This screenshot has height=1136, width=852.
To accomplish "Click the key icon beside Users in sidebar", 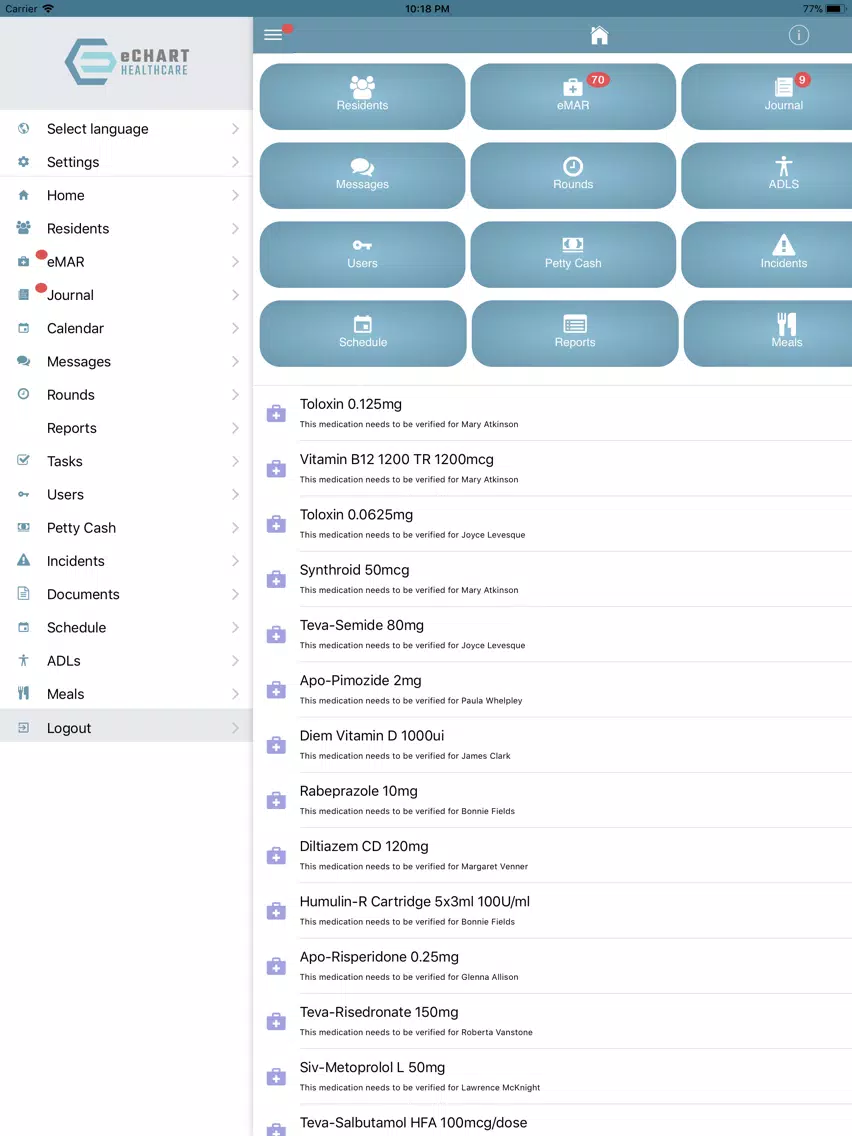I will (23, 494).
